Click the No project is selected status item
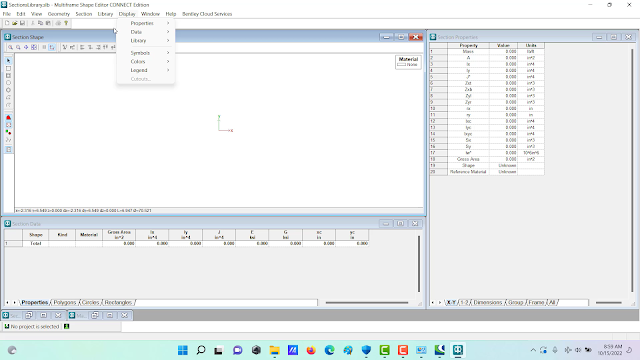The height and width of the screenshot is (360, 640). point(35,327)
